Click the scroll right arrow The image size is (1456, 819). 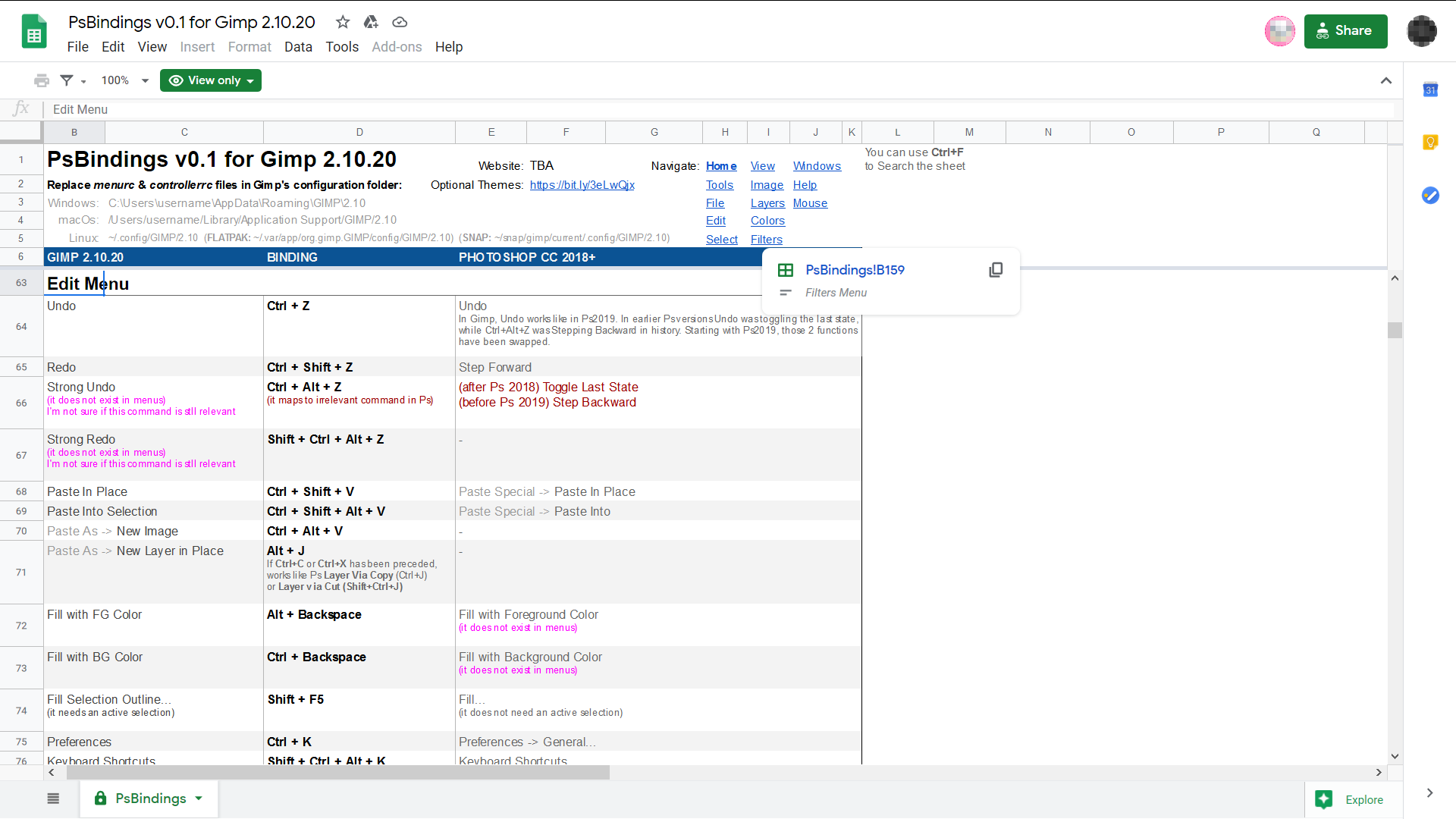coord(1379,772)
